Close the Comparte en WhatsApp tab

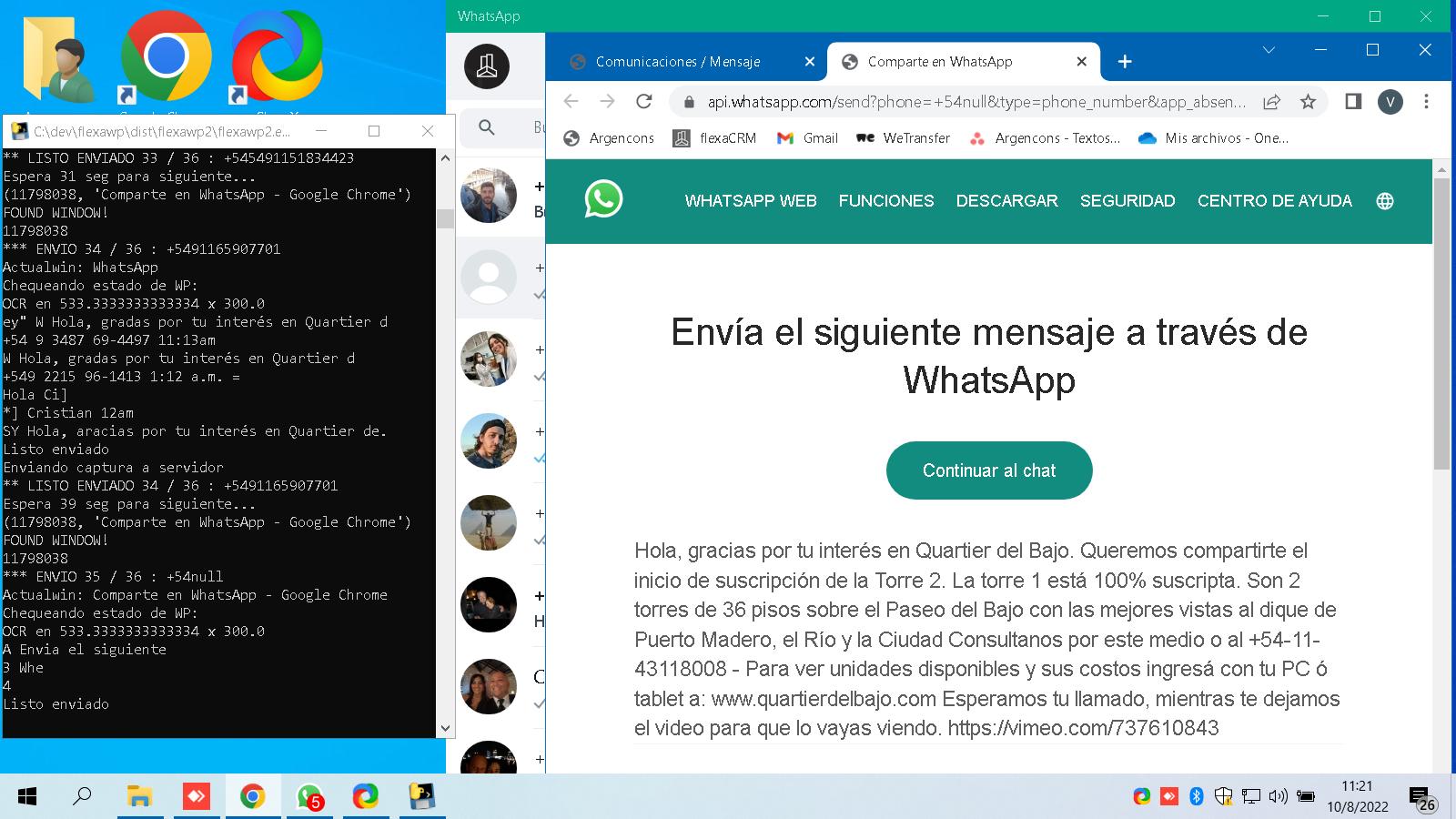[1081, 62]
